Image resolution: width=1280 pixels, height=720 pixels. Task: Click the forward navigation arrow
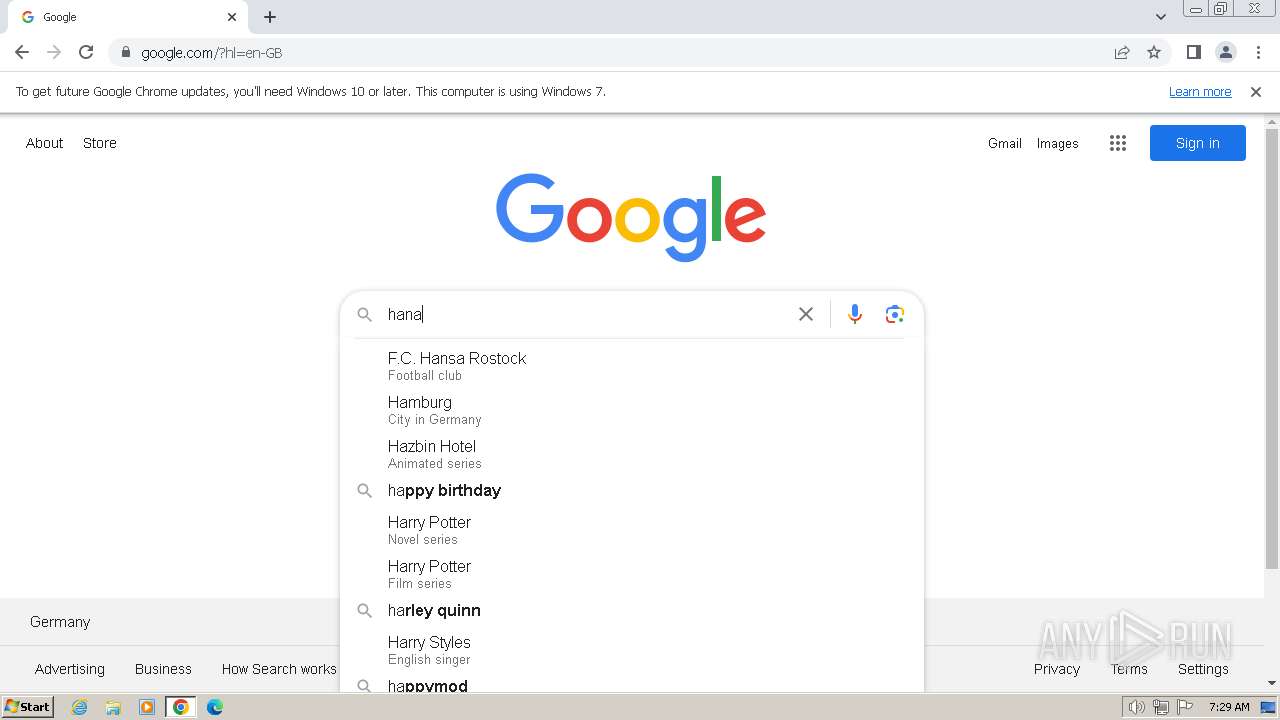coord(54,52)
